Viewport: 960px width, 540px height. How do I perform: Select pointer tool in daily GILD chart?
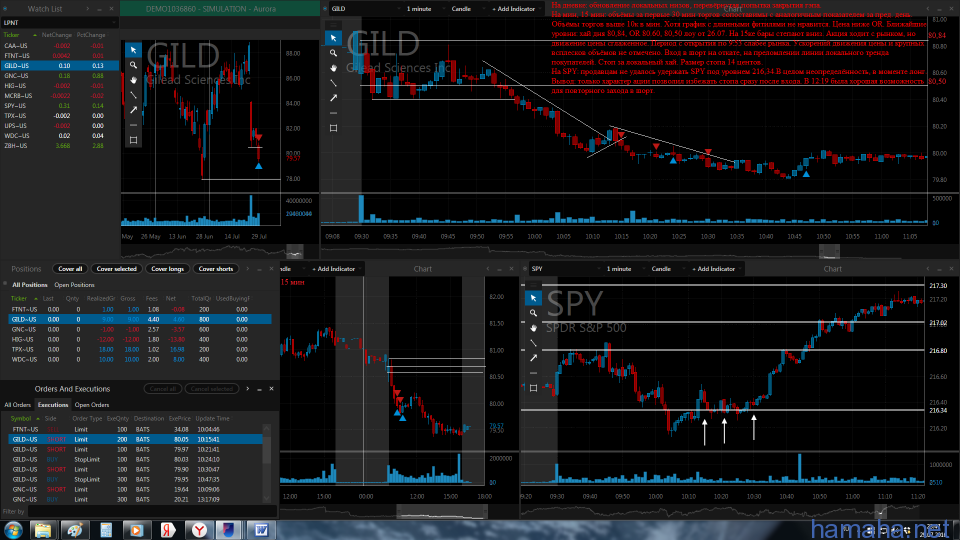pos(133,50)
